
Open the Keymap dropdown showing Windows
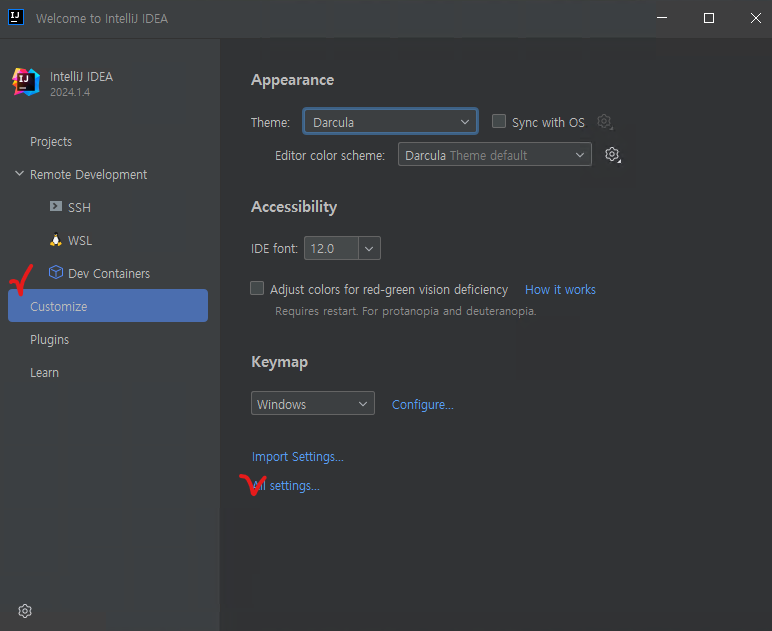tap(313, 404)
